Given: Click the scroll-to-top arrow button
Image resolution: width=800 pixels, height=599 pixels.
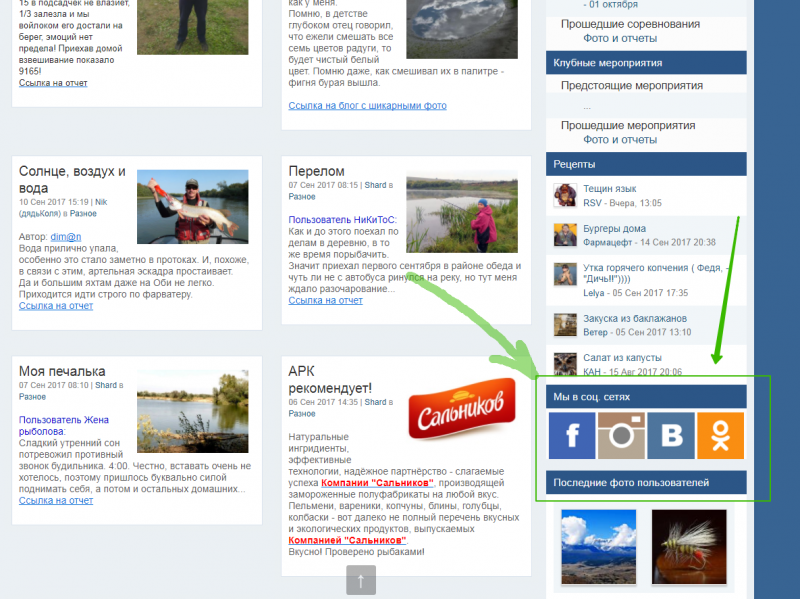Looking at the screenshot, I should click(x=361, y=579).
